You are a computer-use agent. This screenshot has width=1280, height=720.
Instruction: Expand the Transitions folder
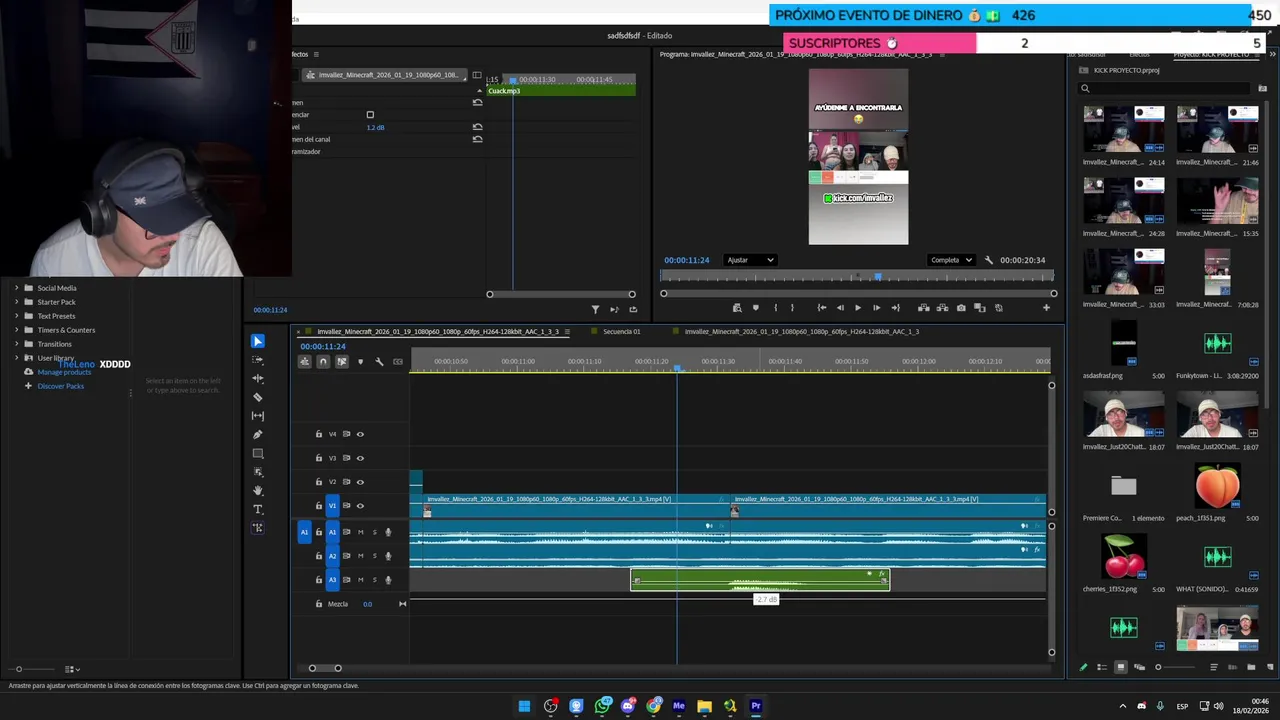[x=16, y=344]
